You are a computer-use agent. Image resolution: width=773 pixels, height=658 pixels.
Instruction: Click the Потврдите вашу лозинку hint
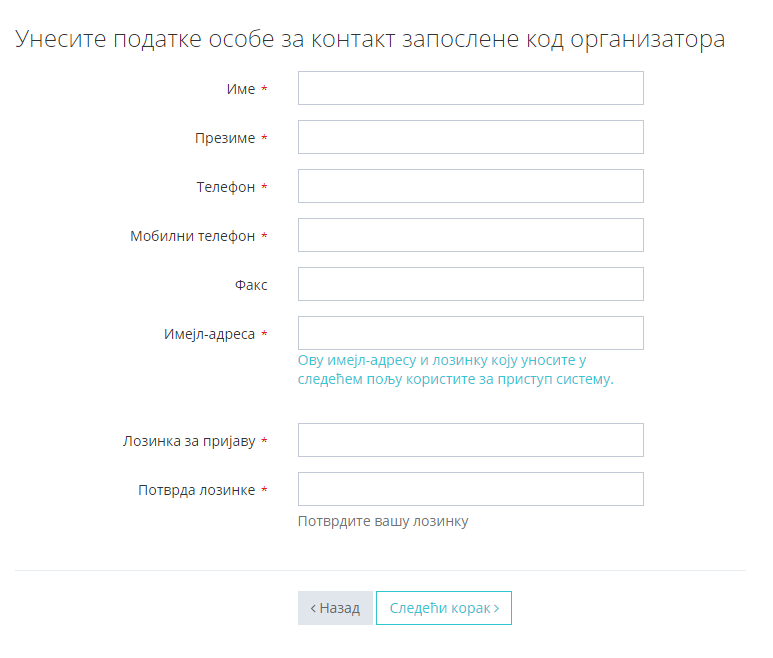pyautogui.click(x=383, y=521)
